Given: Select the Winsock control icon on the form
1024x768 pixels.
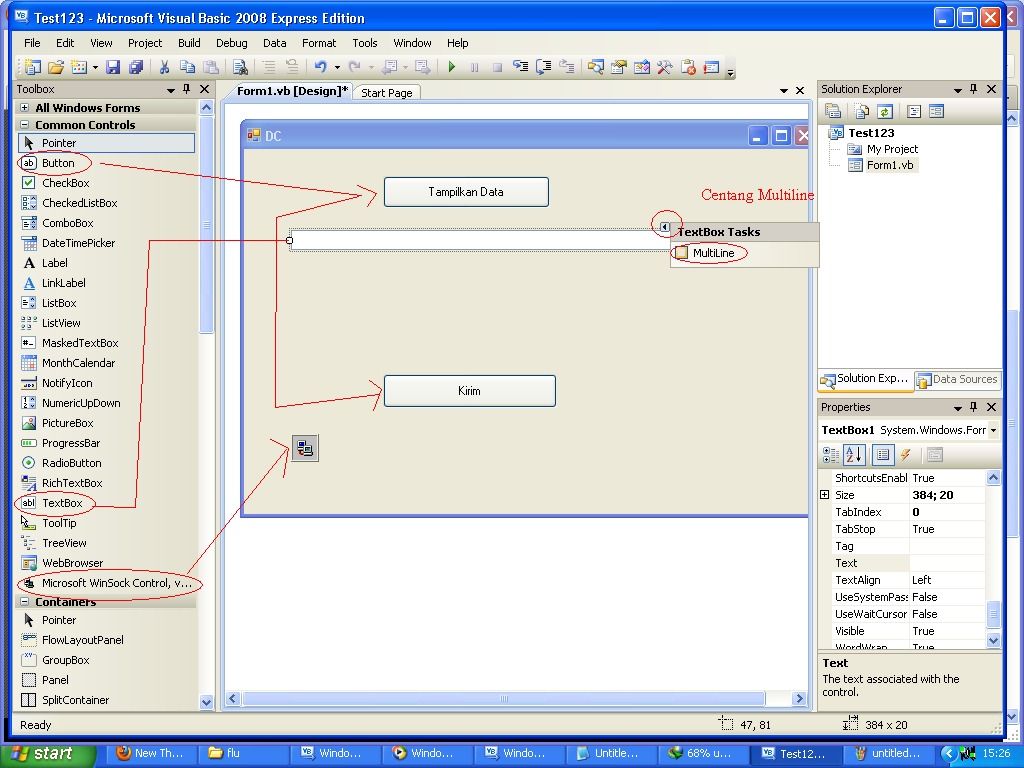Looking at the screenshot, I should 304,448.
